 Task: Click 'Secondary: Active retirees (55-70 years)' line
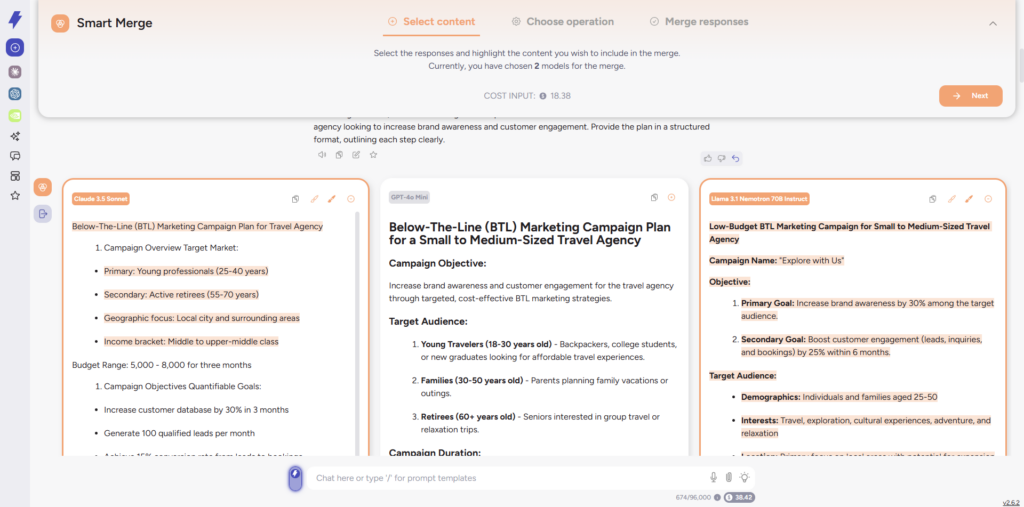[x=181, y=295]
